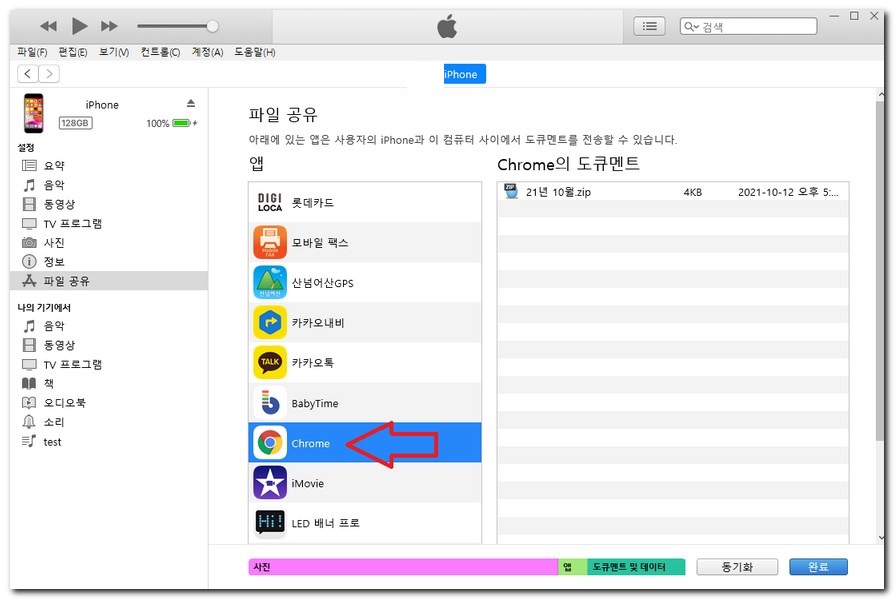Choose the 카카오내비 app icon

270,323
